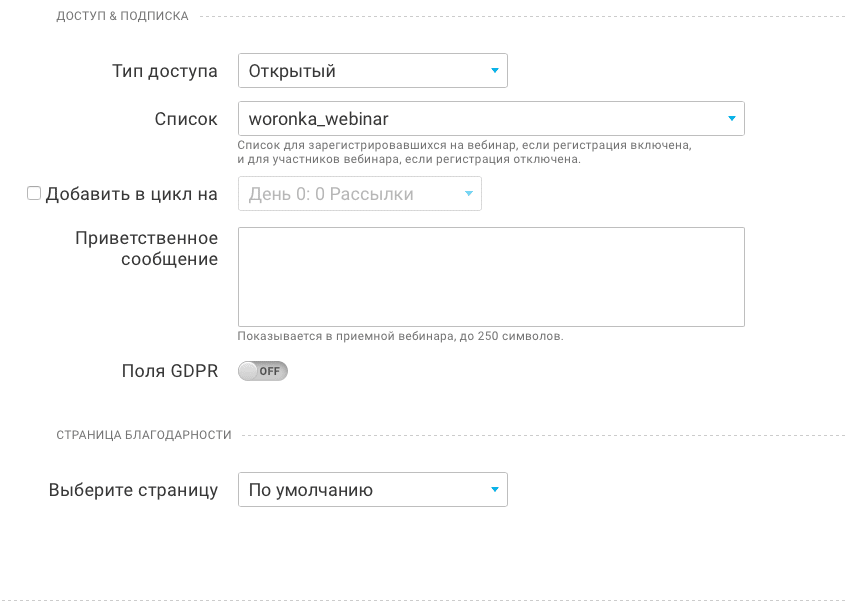Click the ДОСТУП & ПОДПИСКА section header
847x615 pixels.
click(123, 16)
